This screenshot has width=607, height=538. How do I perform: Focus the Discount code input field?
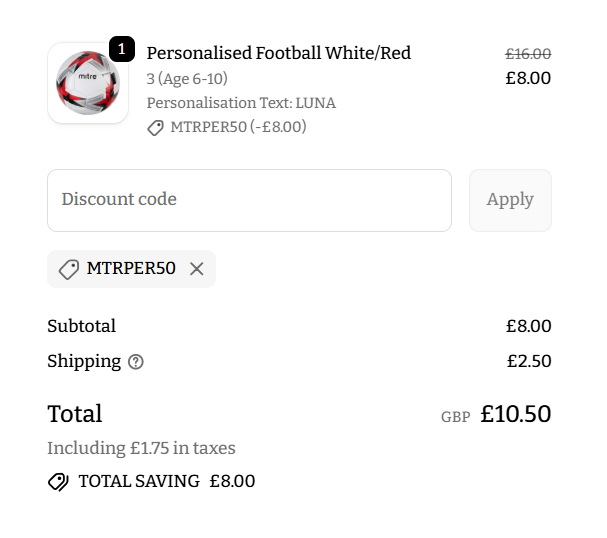[x=249, y=200]
